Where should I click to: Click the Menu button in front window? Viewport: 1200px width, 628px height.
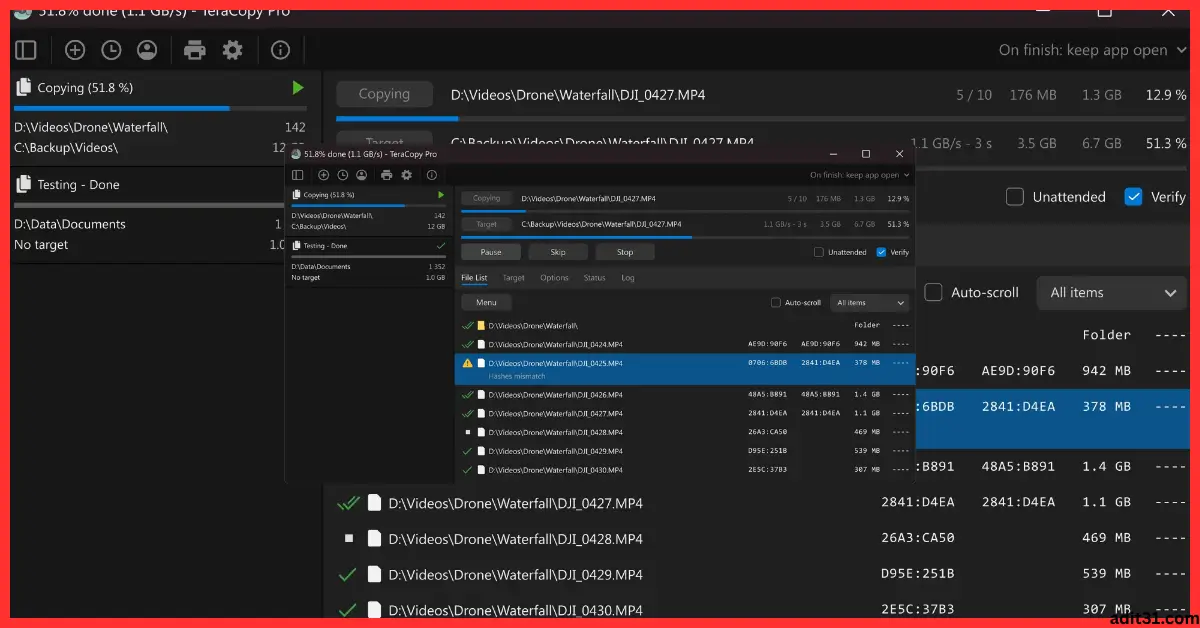point(486,302)
